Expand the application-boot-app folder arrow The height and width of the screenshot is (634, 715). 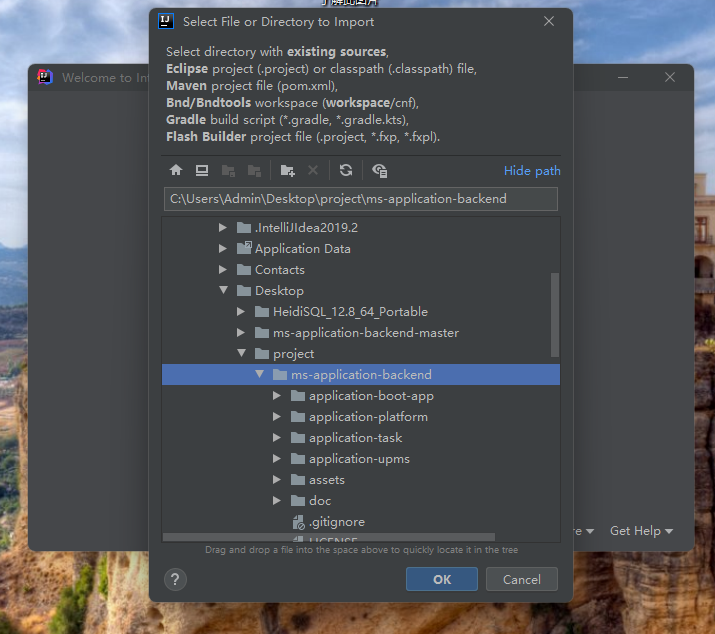277,396
